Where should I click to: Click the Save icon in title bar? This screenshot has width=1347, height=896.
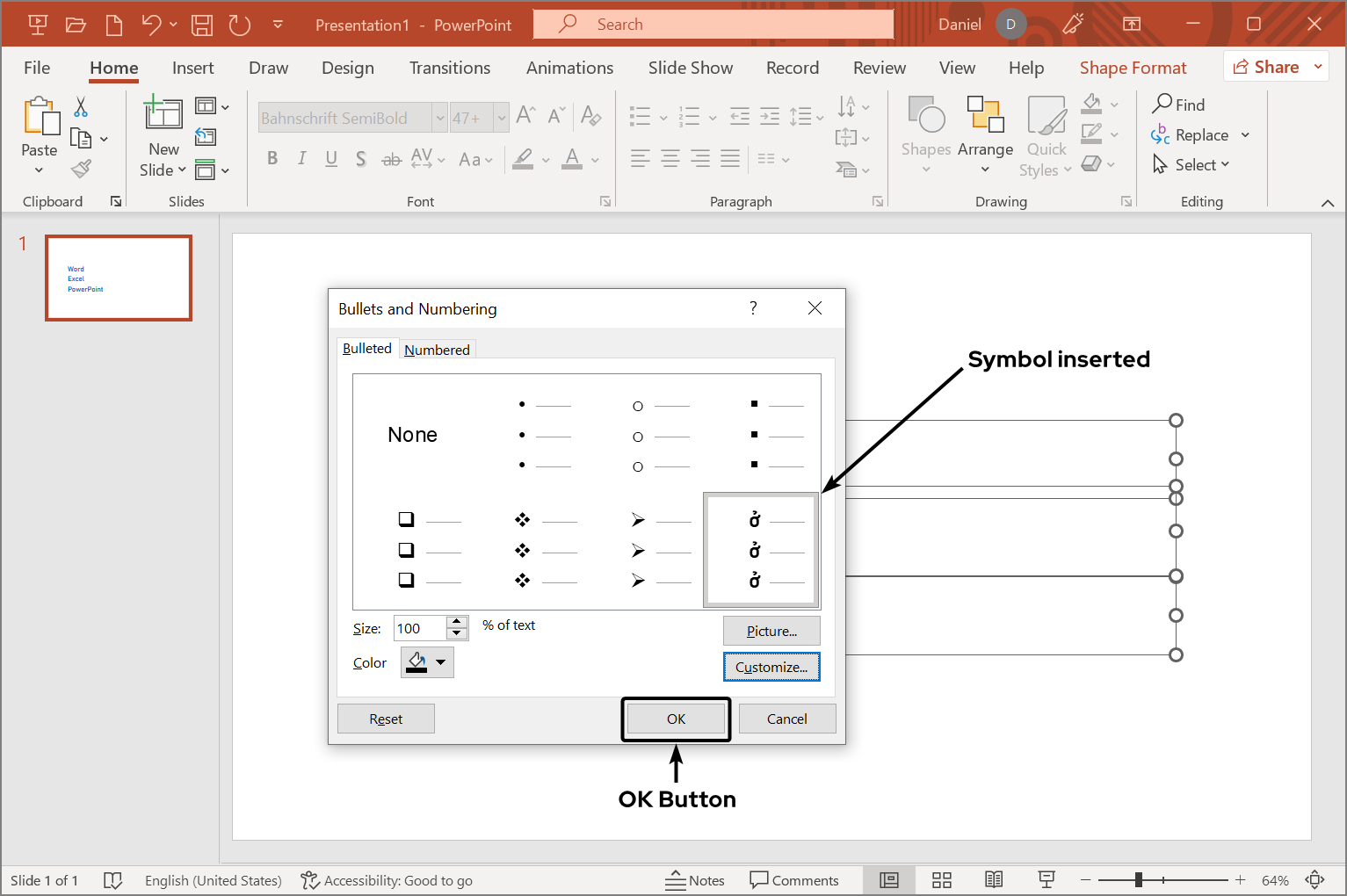tap(202, 25)
